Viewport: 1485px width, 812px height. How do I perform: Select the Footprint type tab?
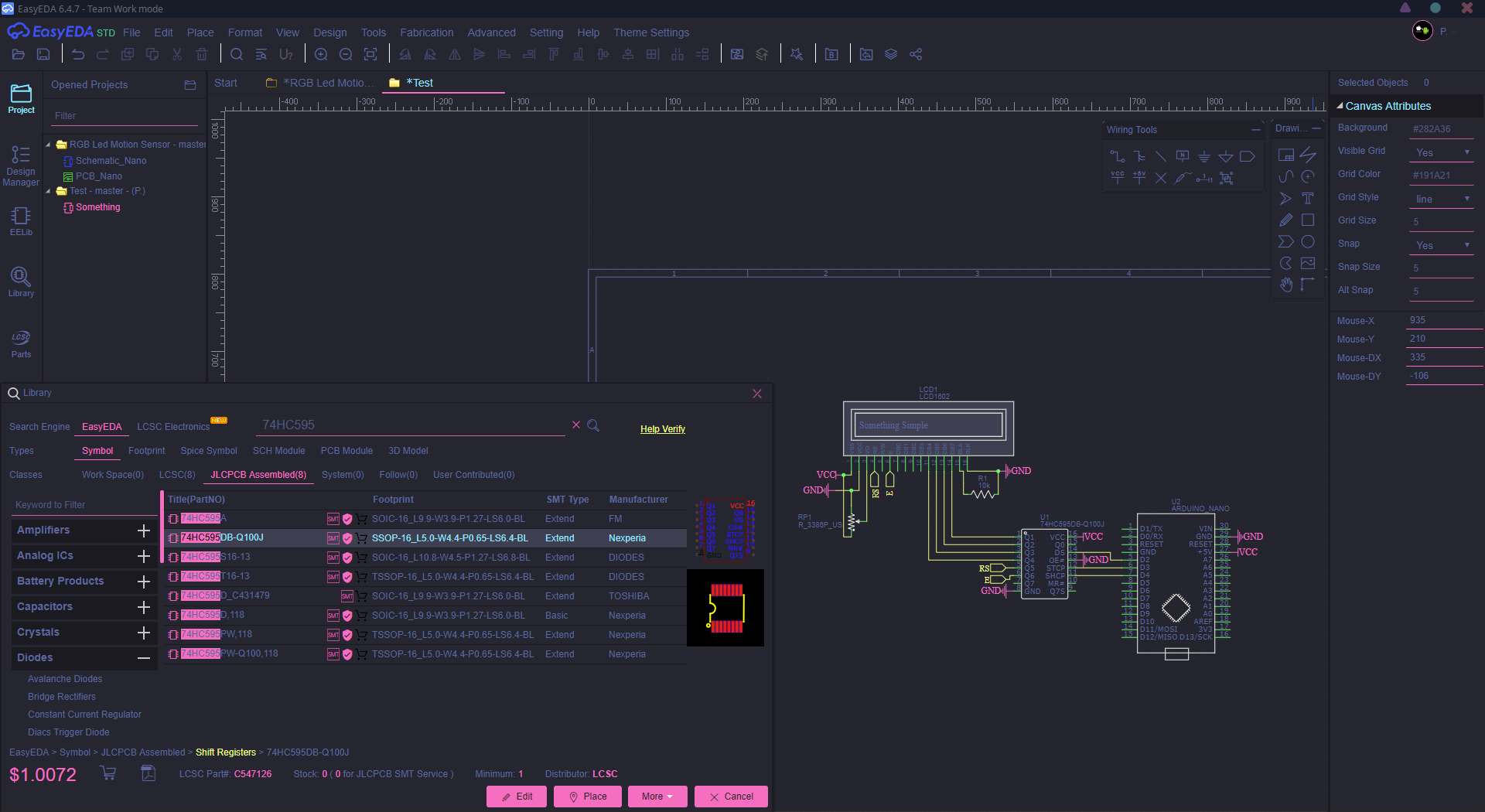click(146, 451)
